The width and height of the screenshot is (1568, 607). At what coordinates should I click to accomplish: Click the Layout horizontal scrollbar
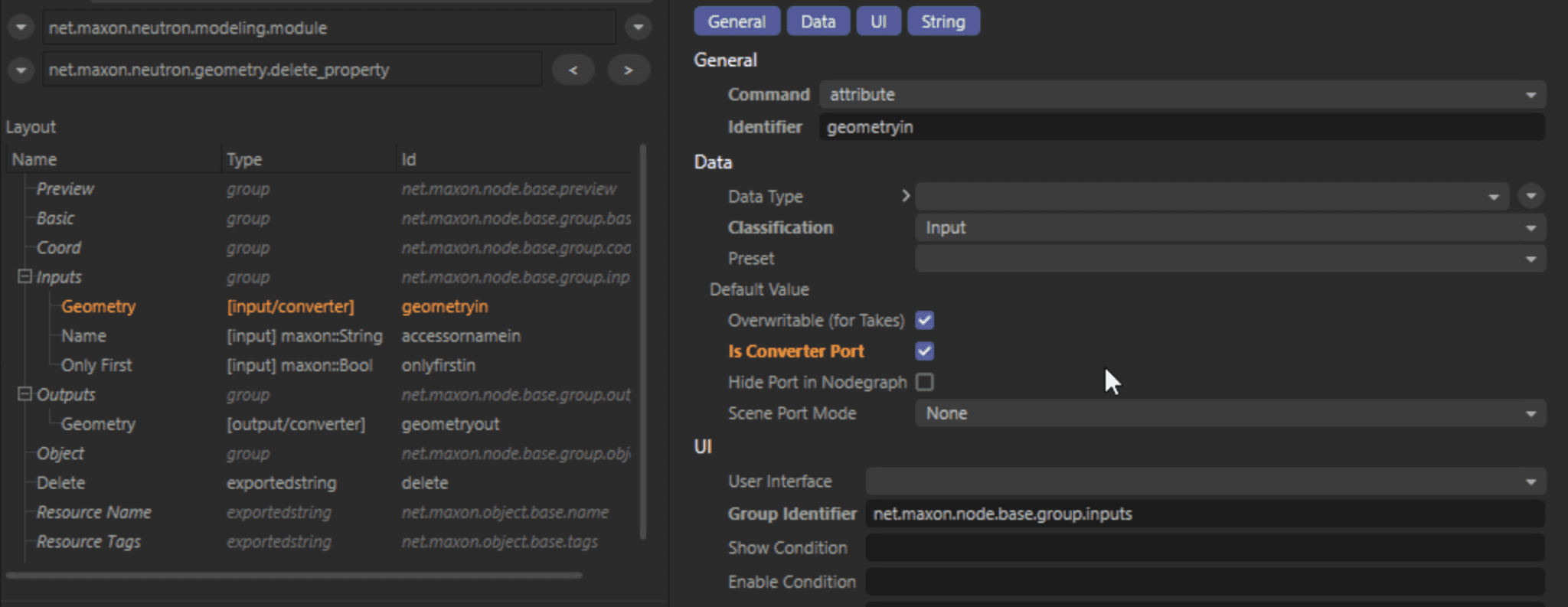pos(294,575)
